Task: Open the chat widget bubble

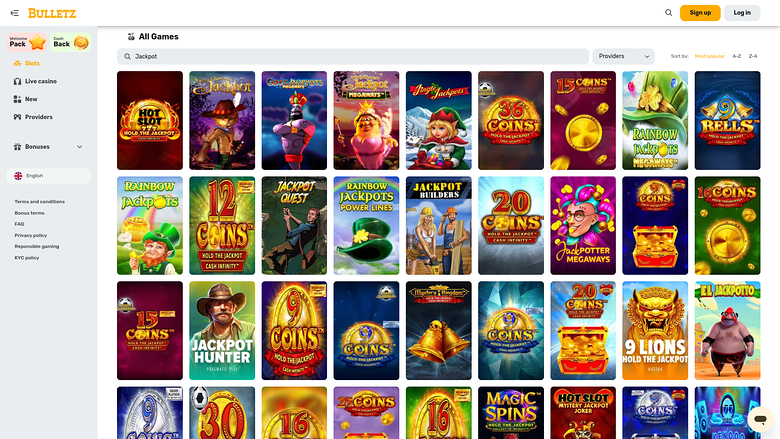Action: pyautogui.click(x=760, y=417)
